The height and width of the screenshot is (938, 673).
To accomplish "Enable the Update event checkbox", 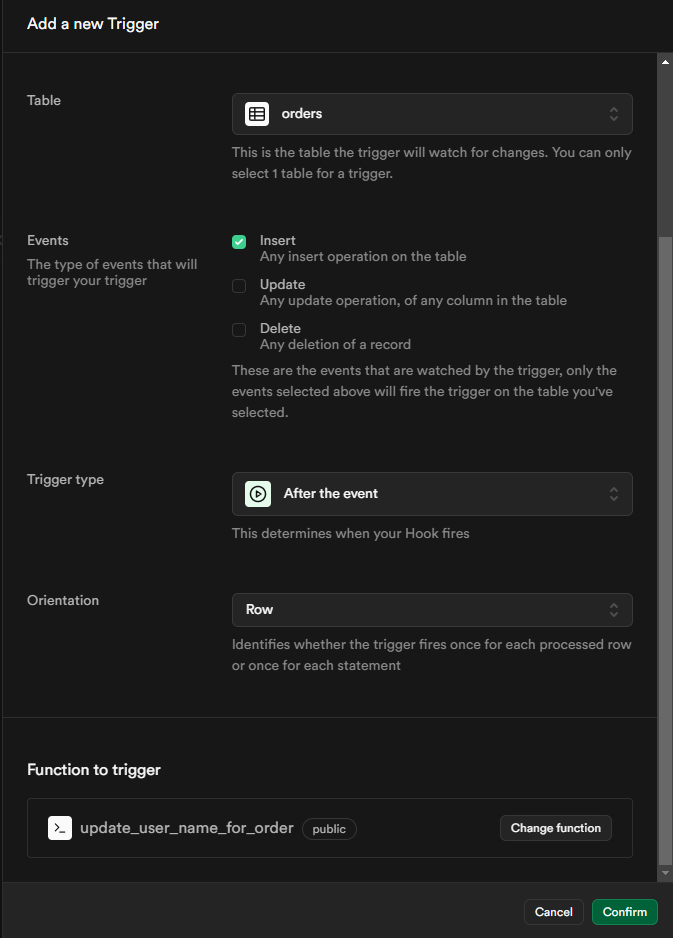I will [238, 285].
